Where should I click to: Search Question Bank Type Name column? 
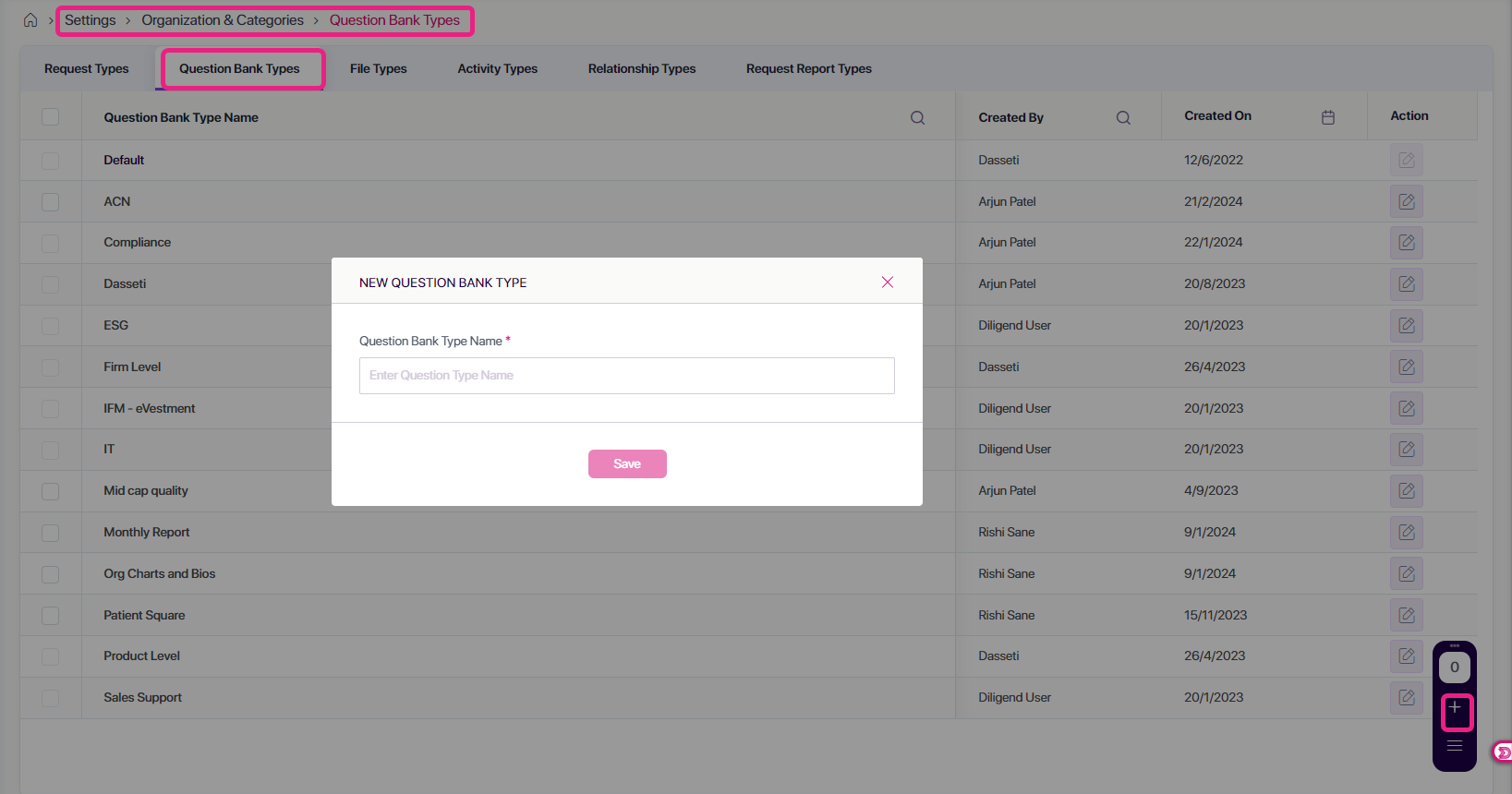coord(917,117)
